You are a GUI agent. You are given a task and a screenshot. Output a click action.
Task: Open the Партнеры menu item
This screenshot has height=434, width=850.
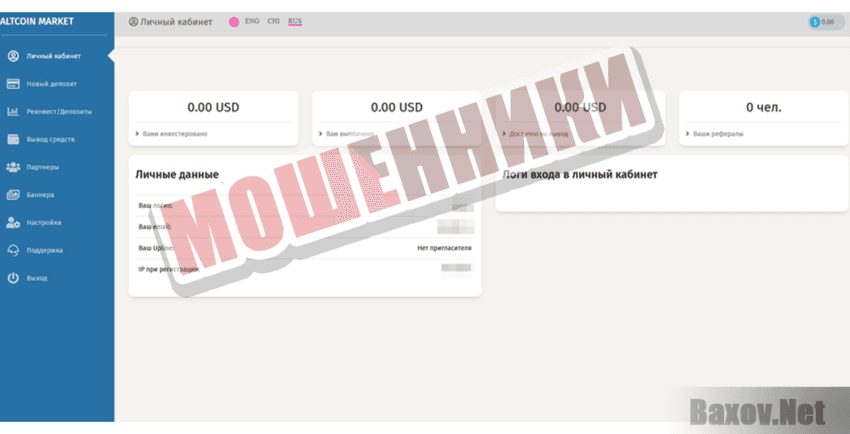(x=43, y=167)
